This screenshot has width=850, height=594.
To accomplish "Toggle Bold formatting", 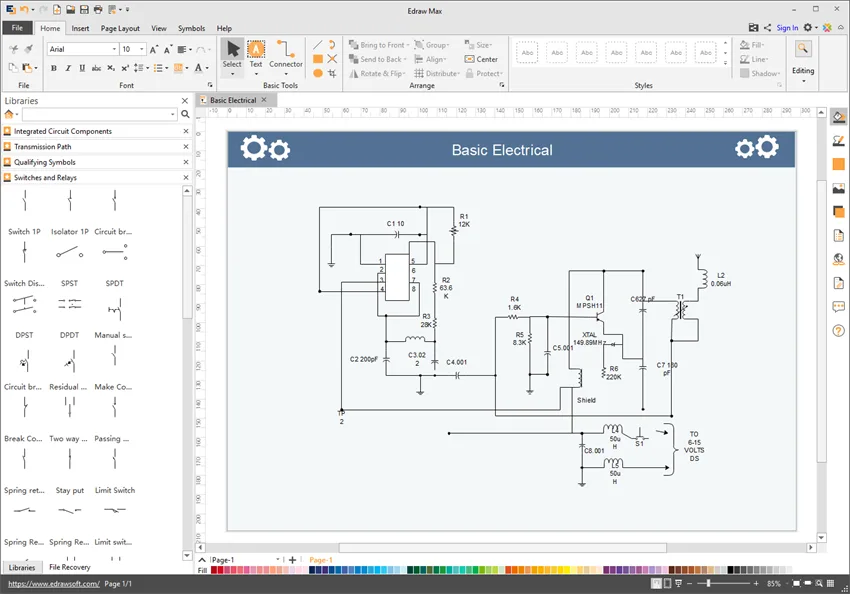I will [54, 68].
